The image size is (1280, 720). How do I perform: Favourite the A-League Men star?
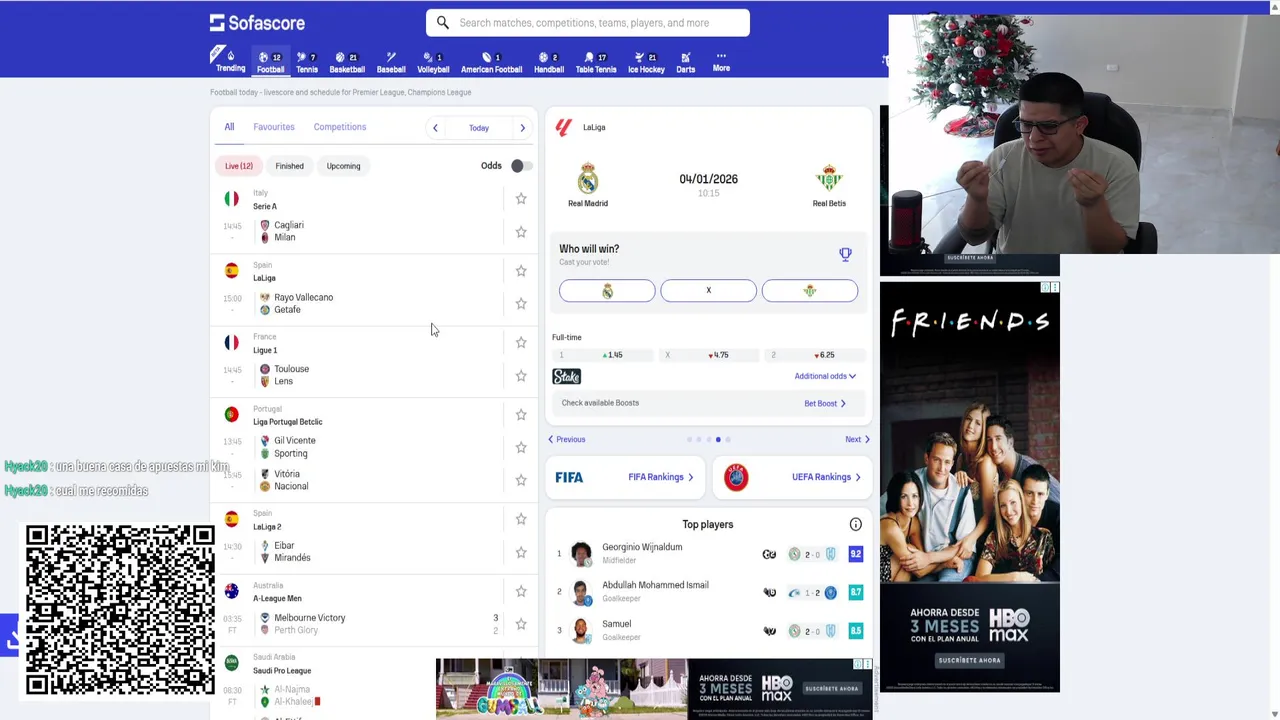(x=521, y=591)
